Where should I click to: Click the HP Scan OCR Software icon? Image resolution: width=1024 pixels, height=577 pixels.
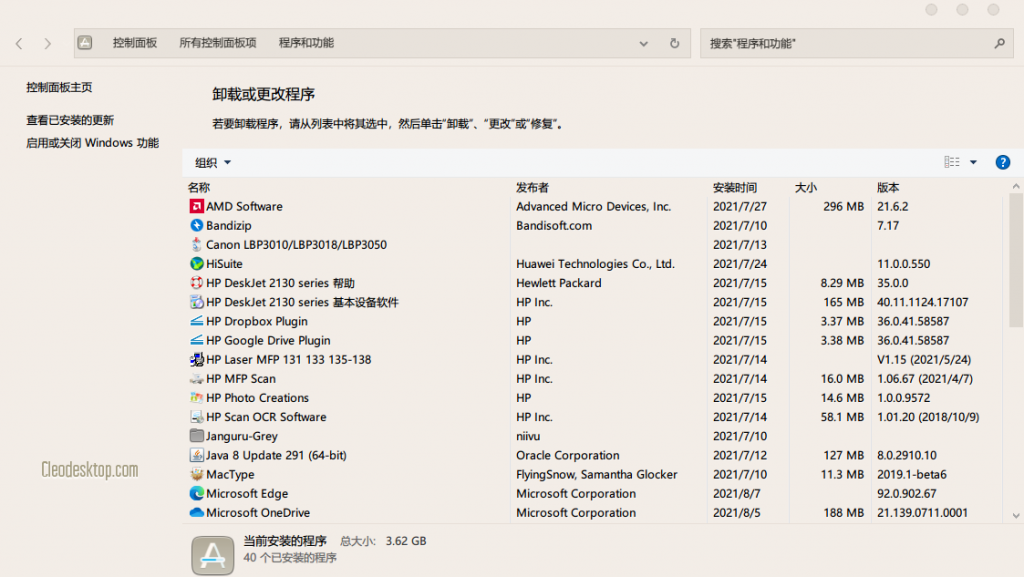coord(197,417)
